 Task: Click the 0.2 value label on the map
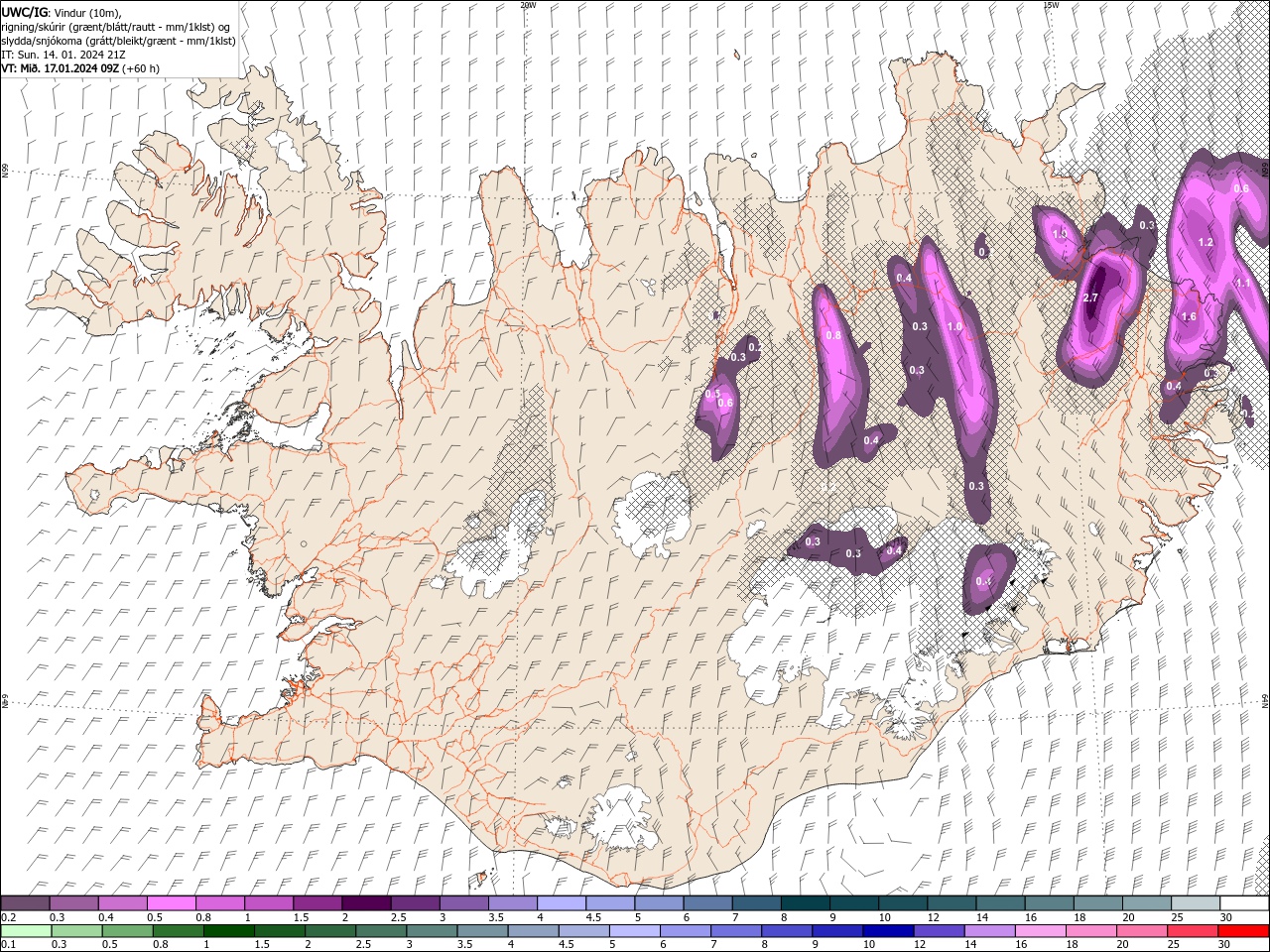tap(754, 347)
